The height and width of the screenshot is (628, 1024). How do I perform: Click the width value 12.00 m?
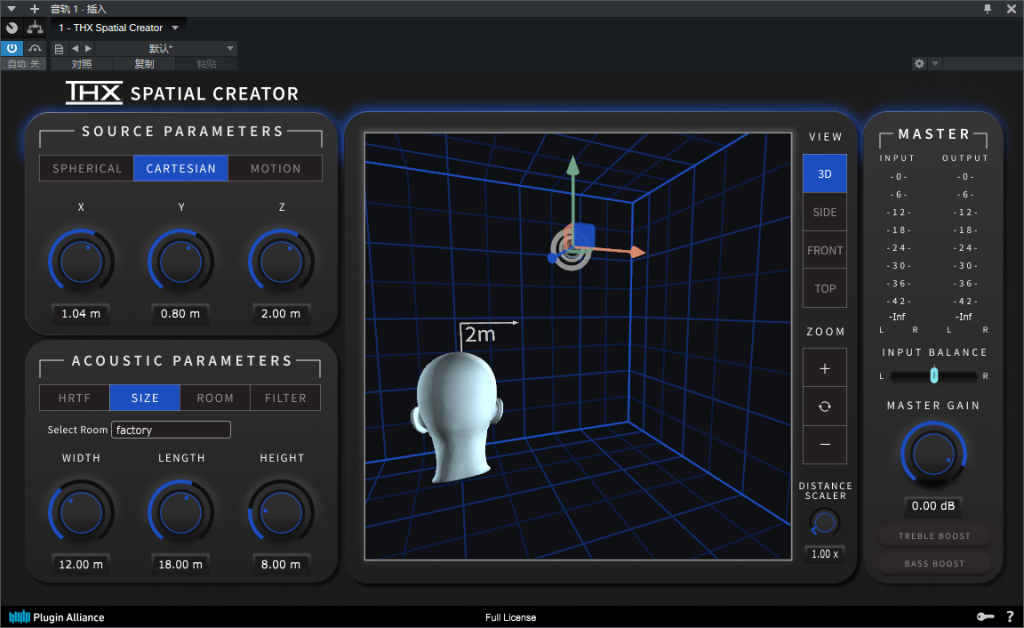81,565
